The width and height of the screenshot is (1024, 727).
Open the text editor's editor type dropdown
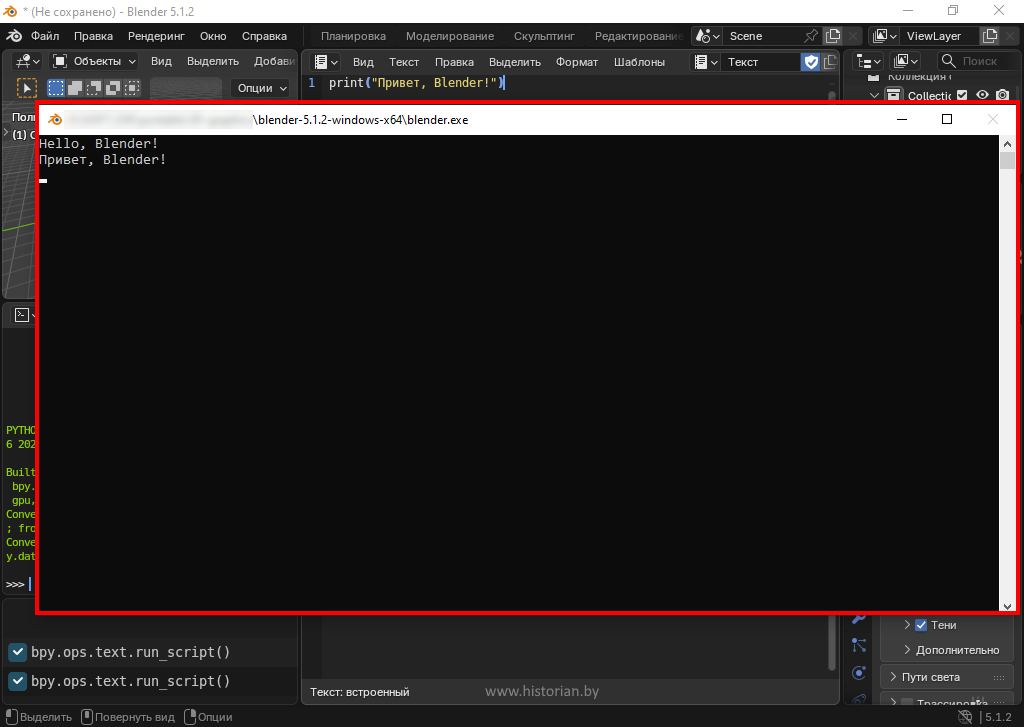(x=325, y=62)
